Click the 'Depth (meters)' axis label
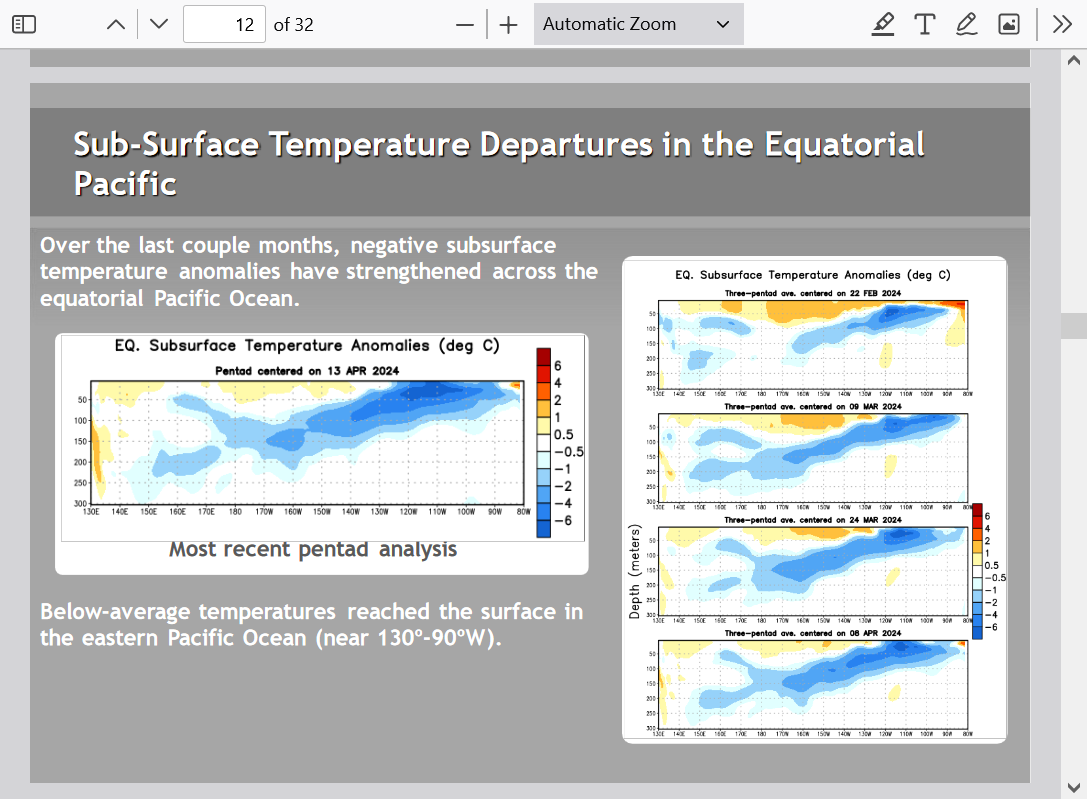 coord(634,571)
